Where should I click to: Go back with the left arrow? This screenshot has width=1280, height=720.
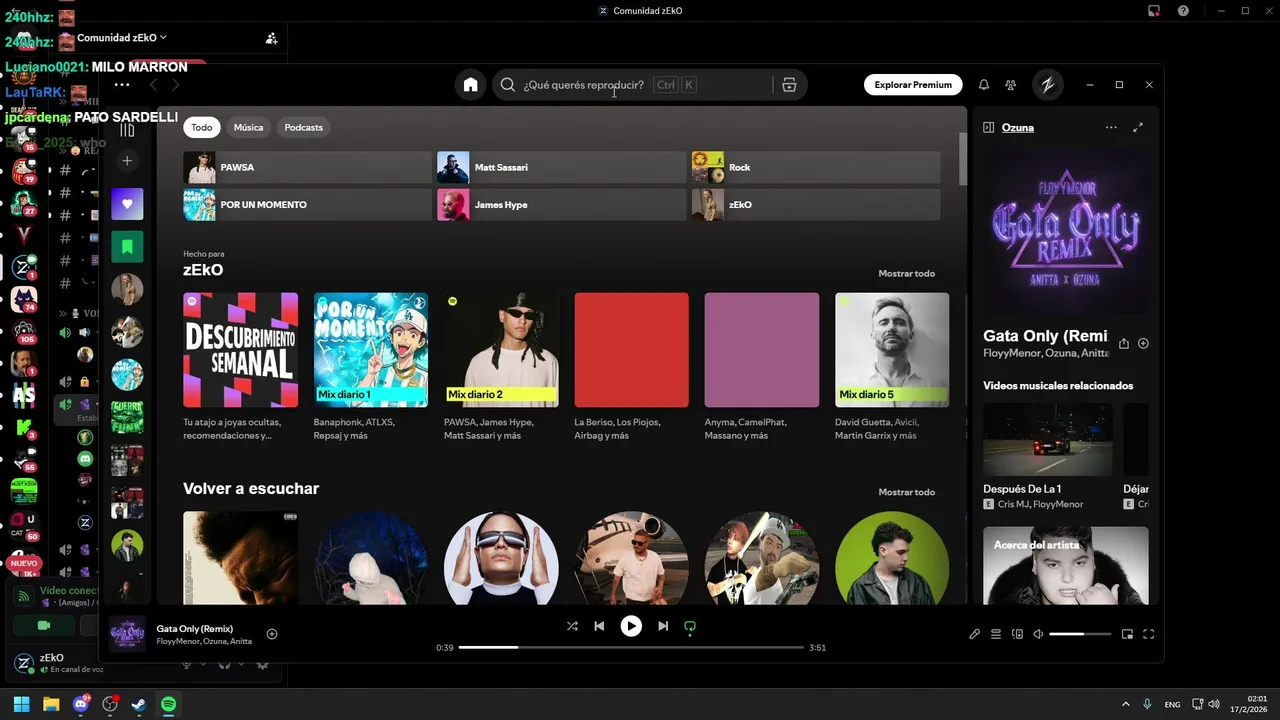(153, 85)
